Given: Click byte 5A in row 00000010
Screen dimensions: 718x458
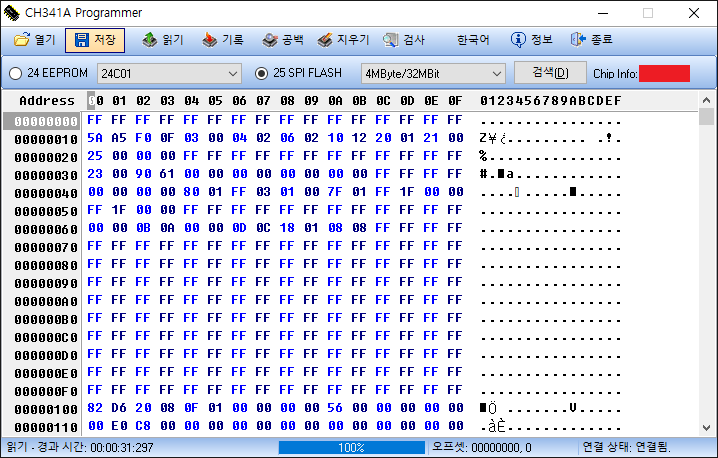Looking at the screenshot, I should [x=95, y=138].
